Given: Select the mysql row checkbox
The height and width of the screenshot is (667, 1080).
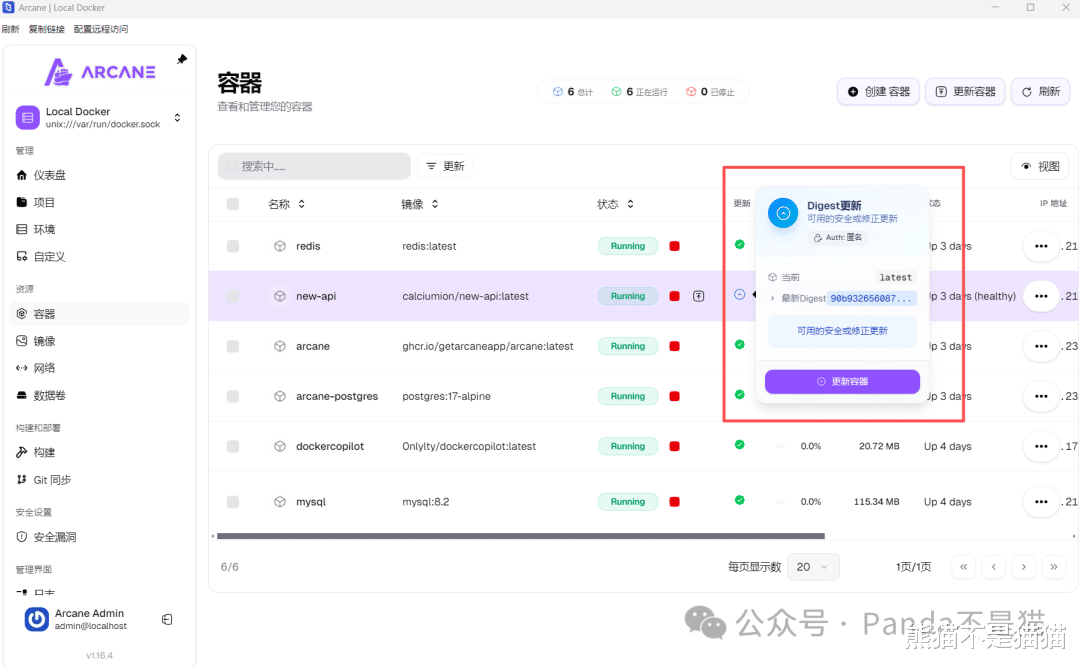Looking at the screenshot, I should click(x=233, y=502).
